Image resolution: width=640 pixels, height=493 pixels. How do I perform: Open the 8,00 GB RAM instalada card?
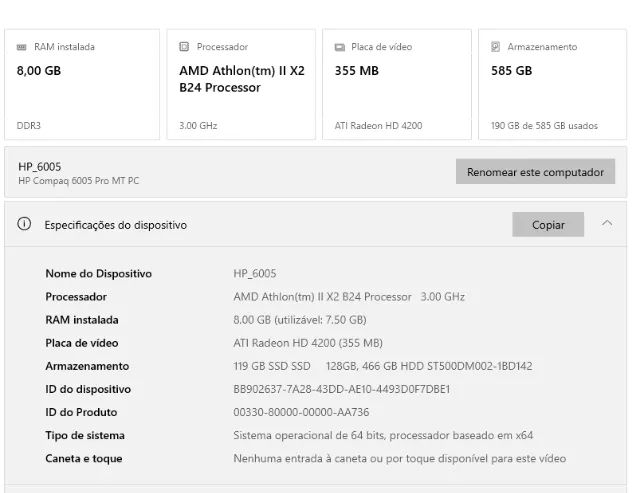point(82,84)
